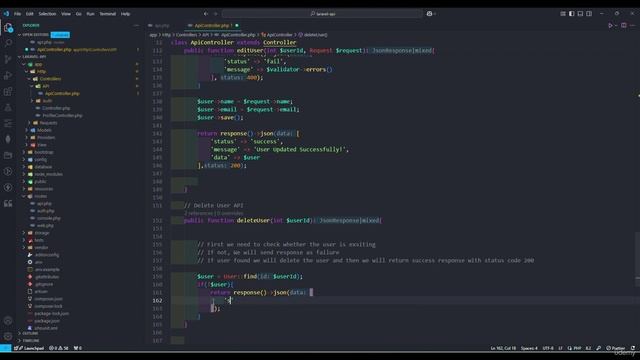Click the PHP language mode indicator
Viewport: 640px width, 360px height.
pyautogui.click(x=577, y=348)
